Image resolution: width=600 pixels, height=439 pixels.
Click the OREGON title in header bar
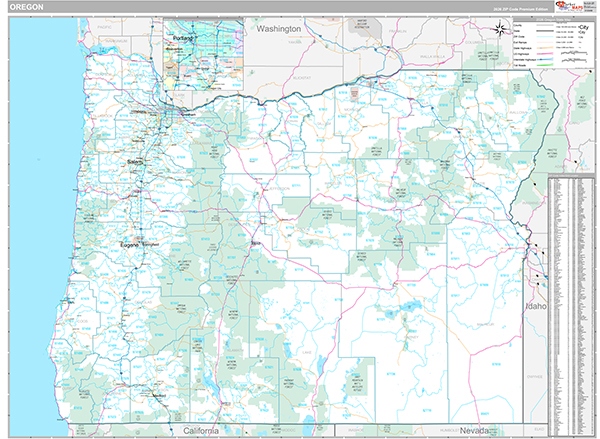tap(26, 7)
